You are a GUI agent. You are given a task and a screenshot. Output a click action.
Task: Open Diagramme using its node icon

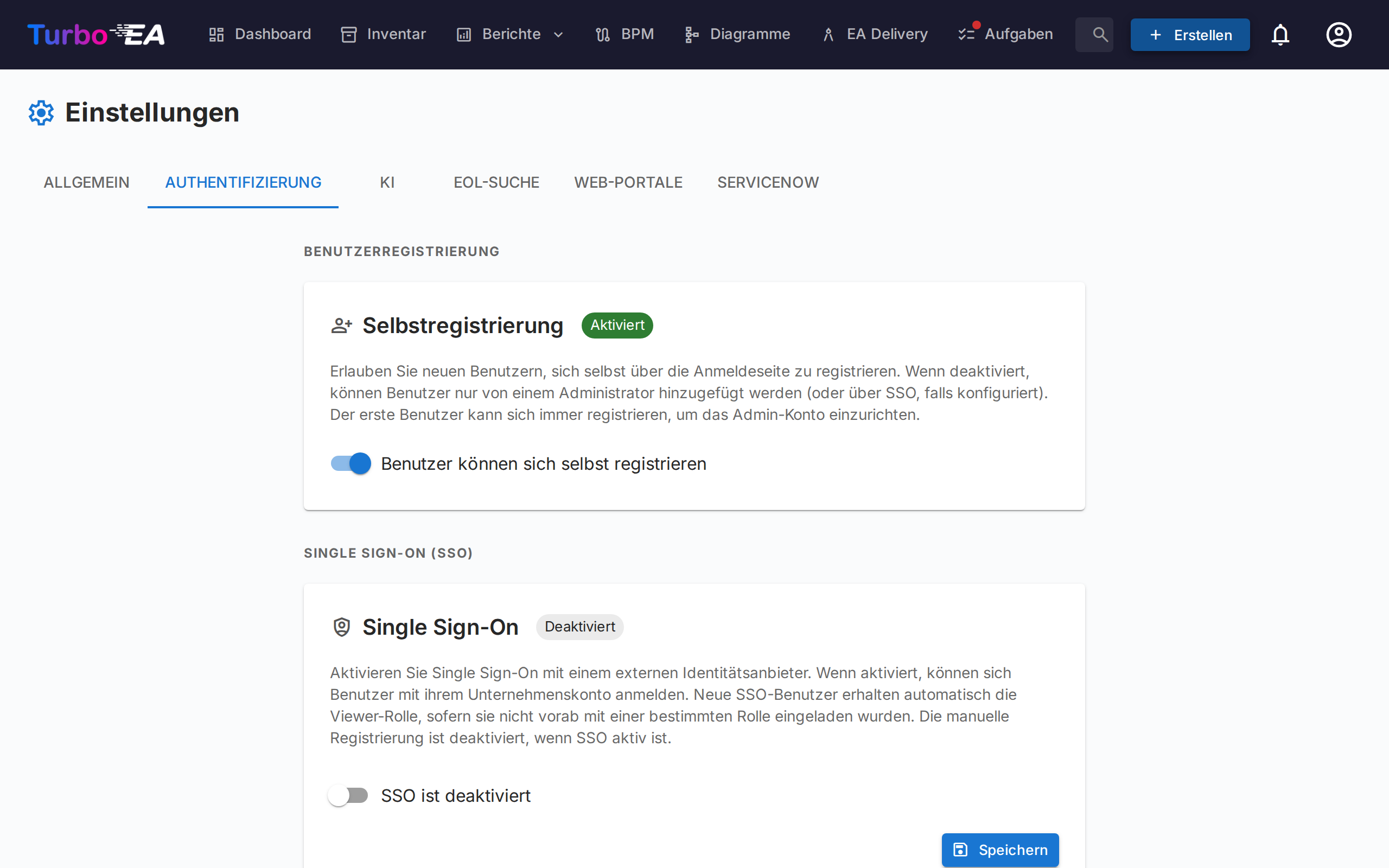(691, 34)
